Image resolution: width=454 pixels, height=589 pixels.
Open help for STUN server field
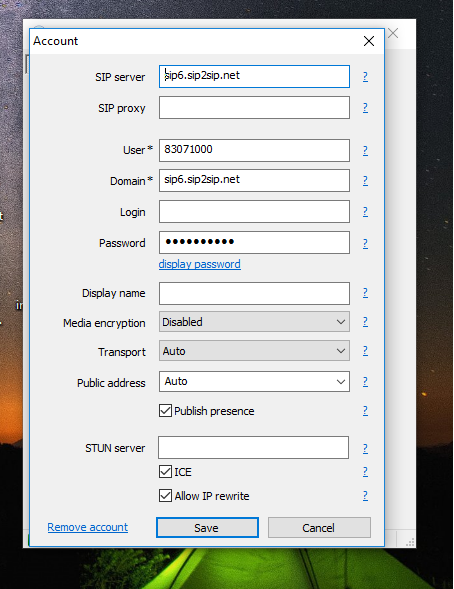point(365,449)
